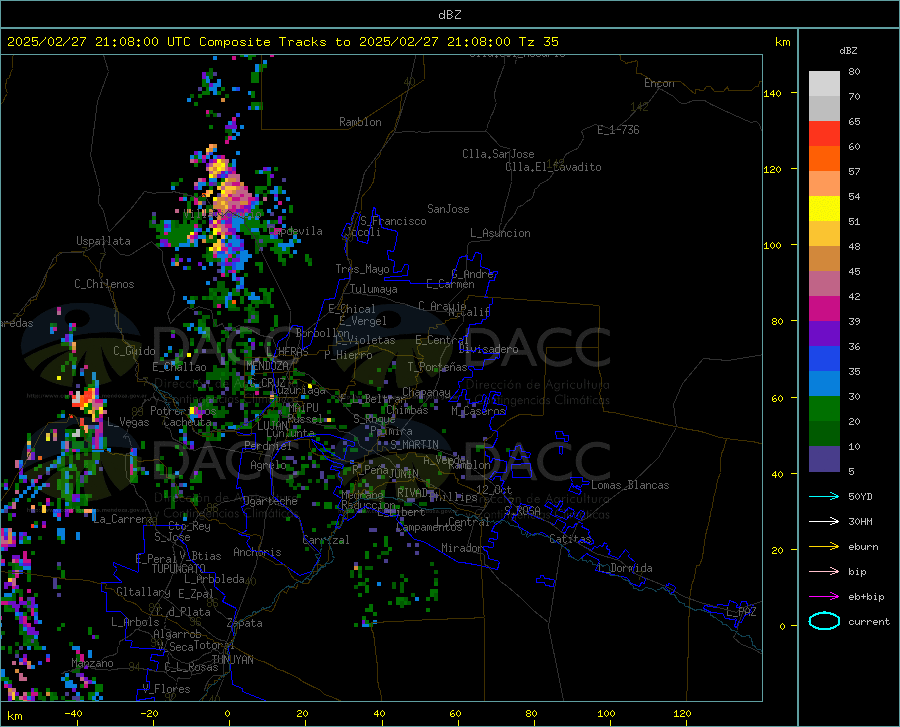
Task: Click the 'Zapata' map label
Action: pos(245,623)
